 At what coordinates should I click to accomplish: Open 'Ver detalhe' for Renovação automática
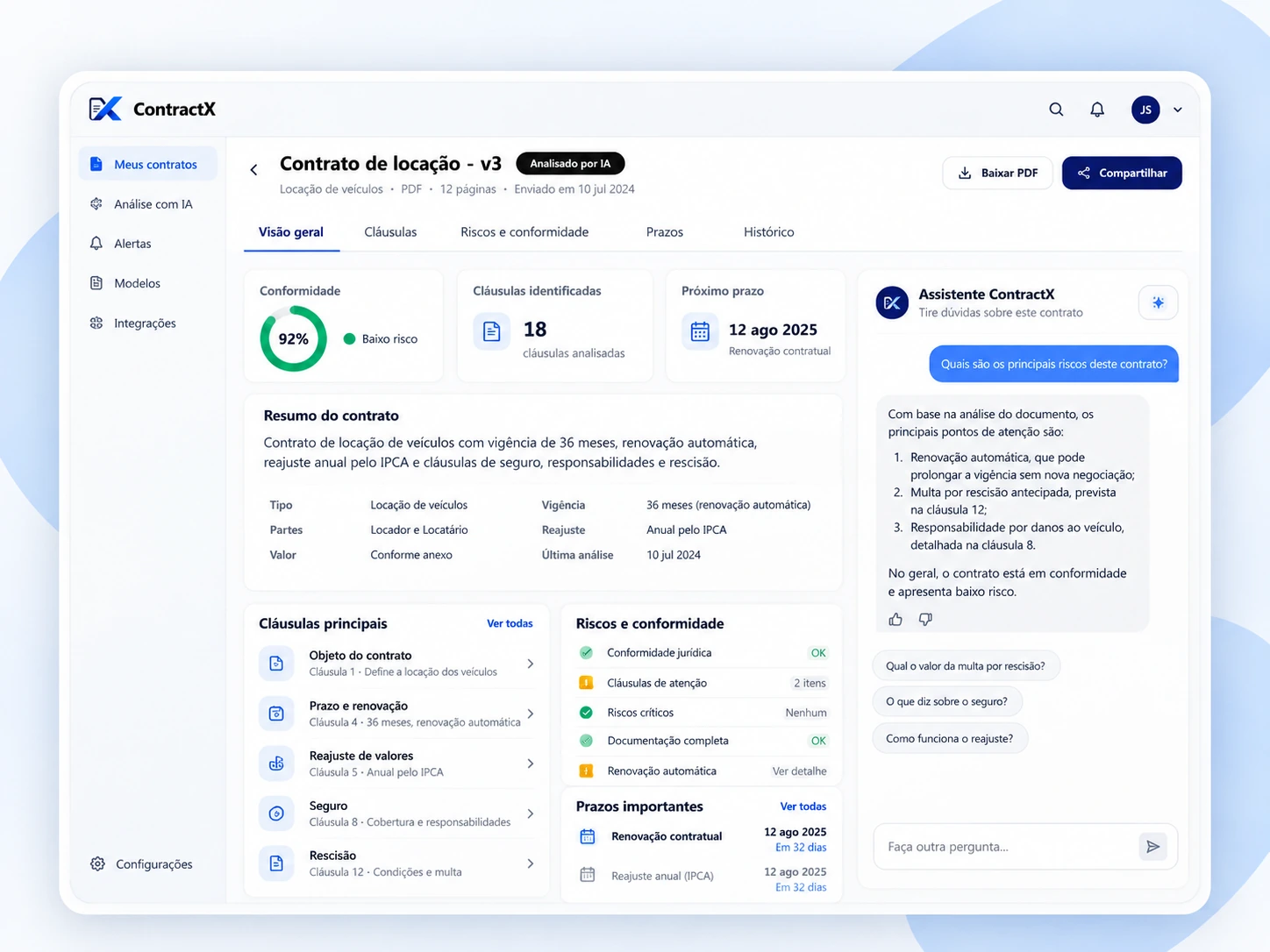click(799, 771)
